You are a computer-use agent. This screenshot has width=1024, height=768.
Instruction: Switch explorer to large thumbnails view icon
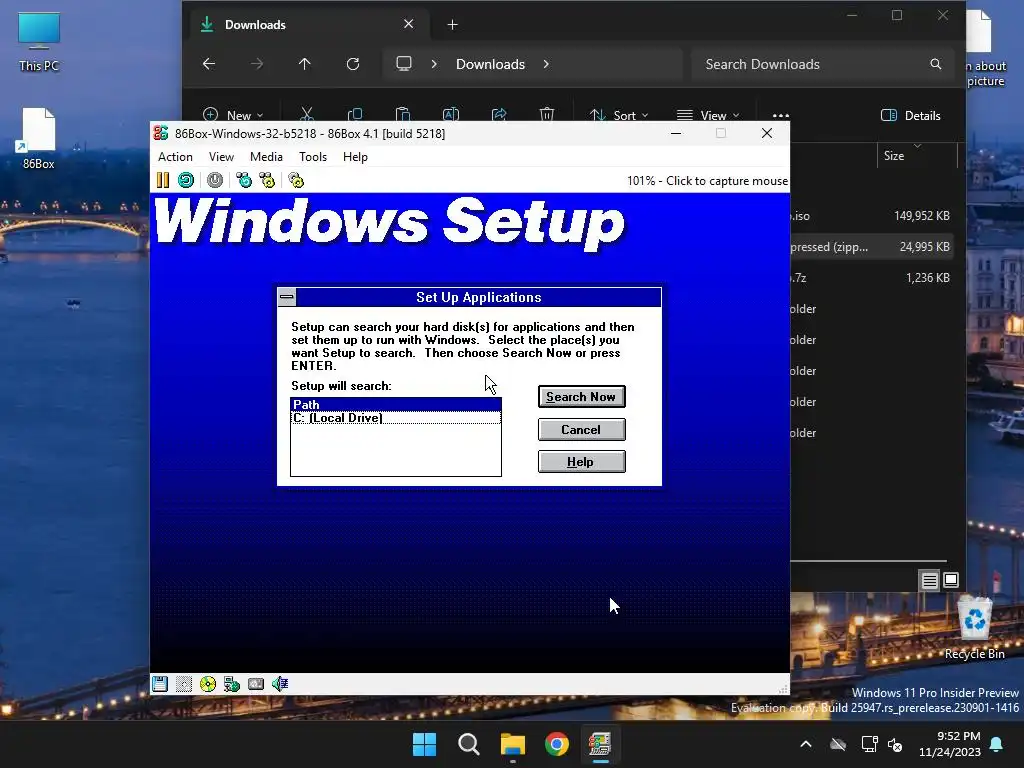point(952,580)
